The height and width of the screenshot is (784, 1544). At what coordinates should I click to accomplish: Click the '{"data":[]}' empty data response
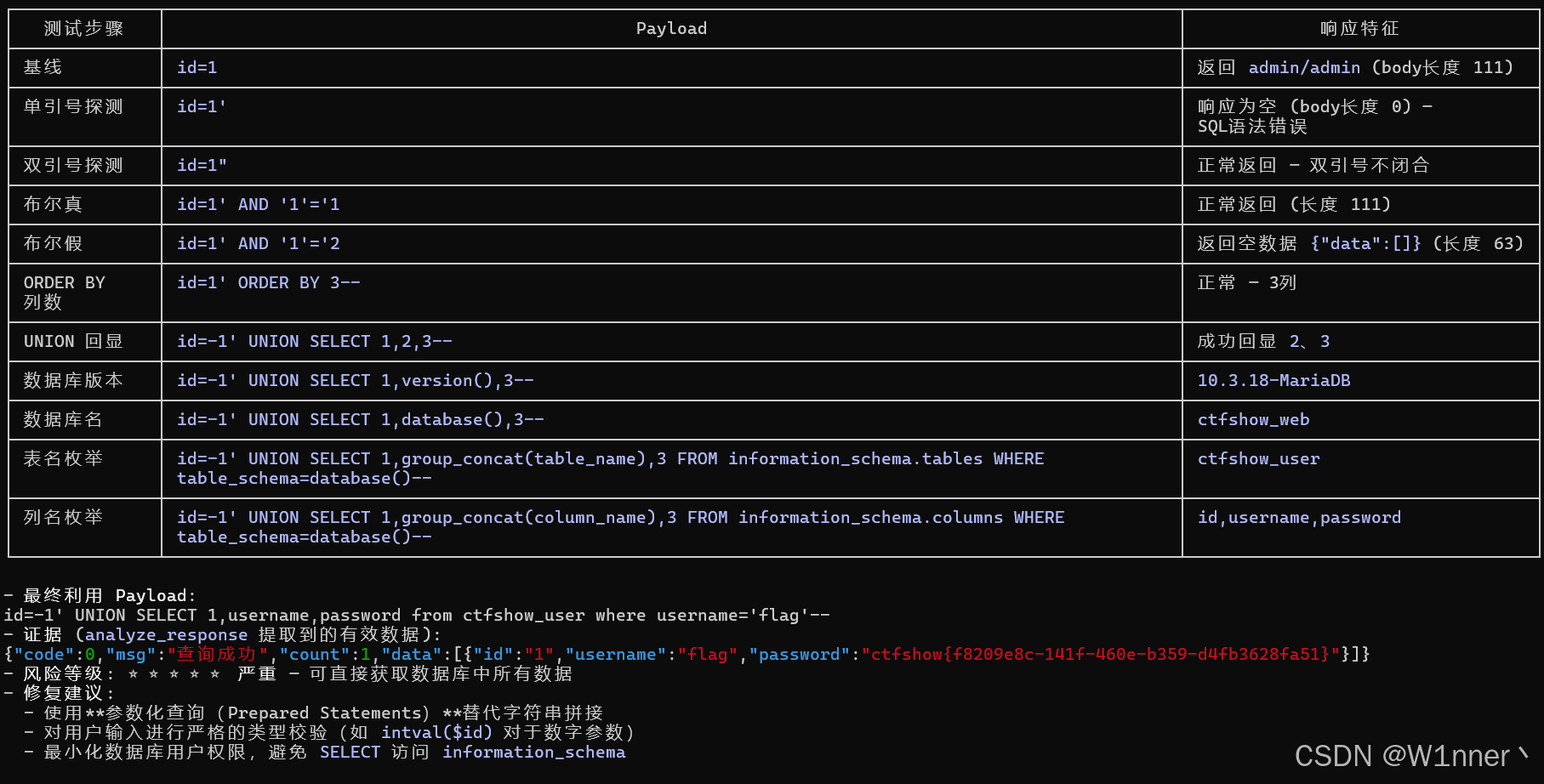(1365, 244)
